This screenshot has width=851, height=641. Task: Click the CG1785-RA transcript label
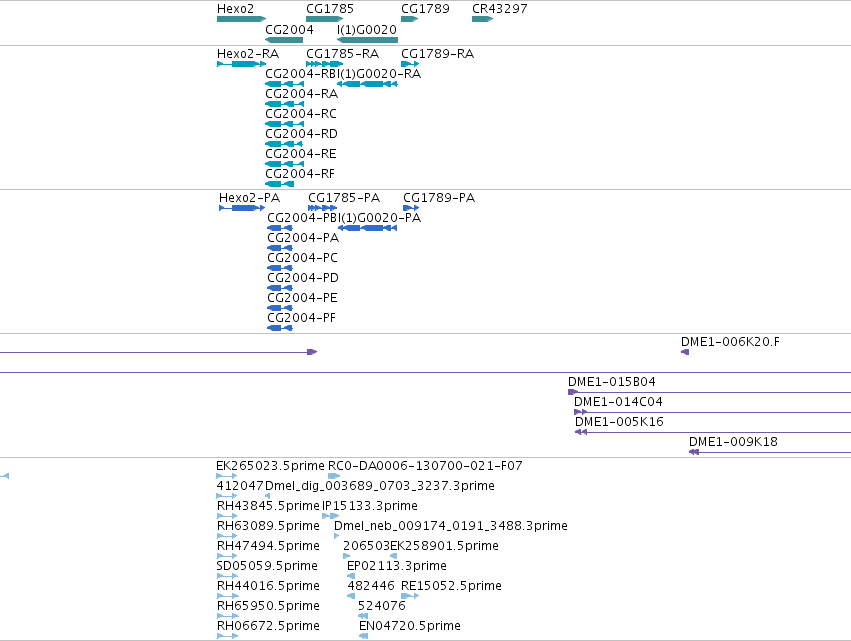[342, 54]
